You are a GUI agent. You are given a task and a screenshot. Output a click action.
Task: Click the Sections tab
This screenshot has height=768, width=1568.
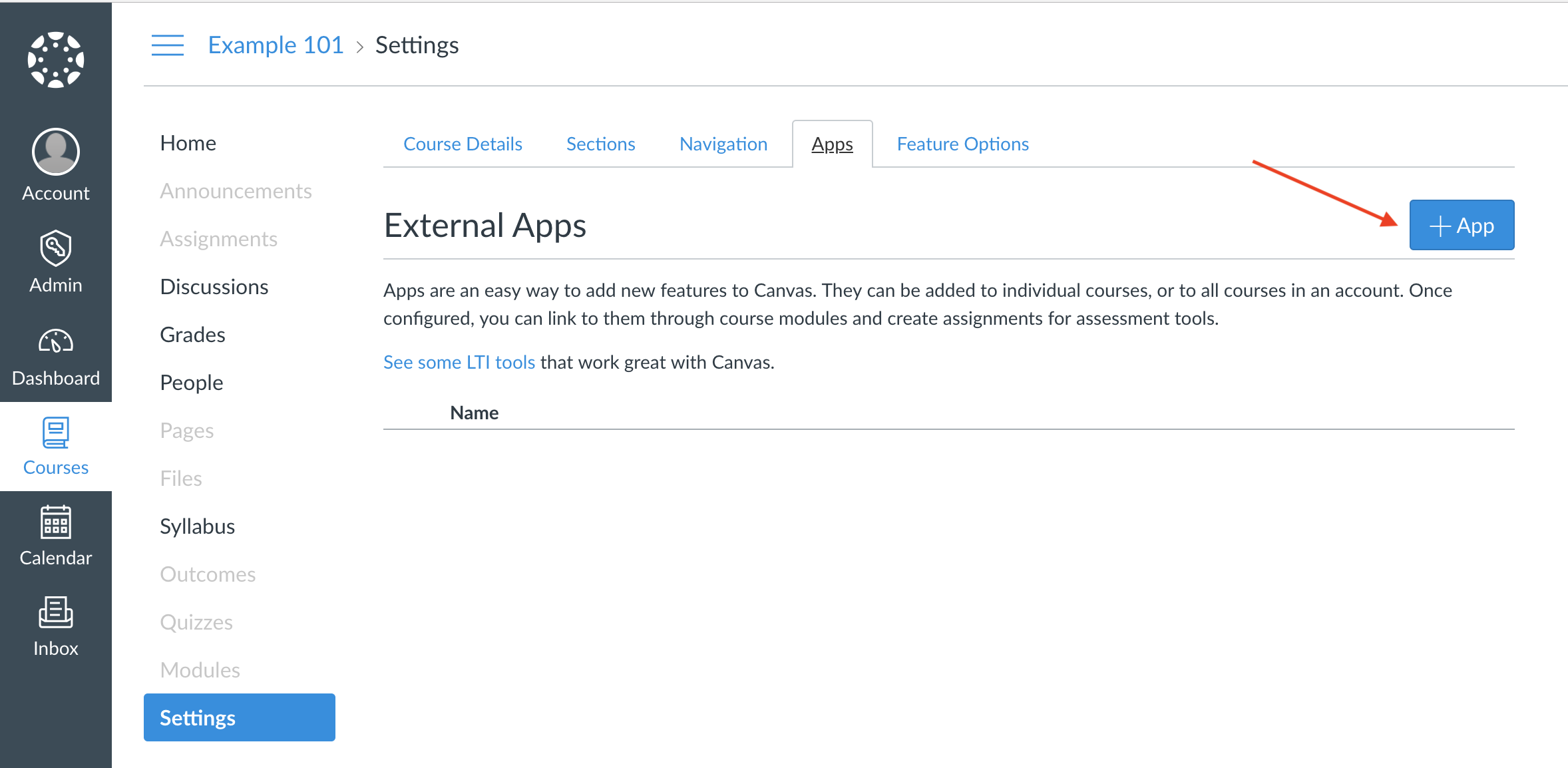[600, 144]
